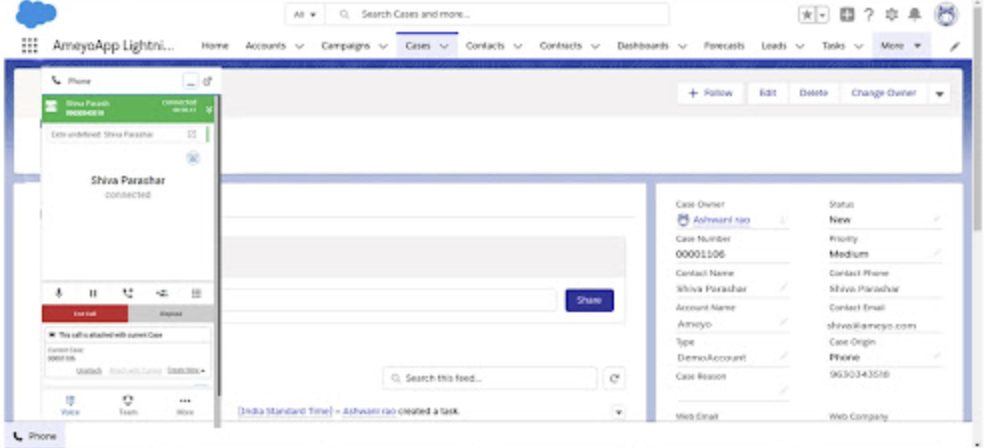Open the Forecasts tab
984x448 pixels.
(724, 46)
